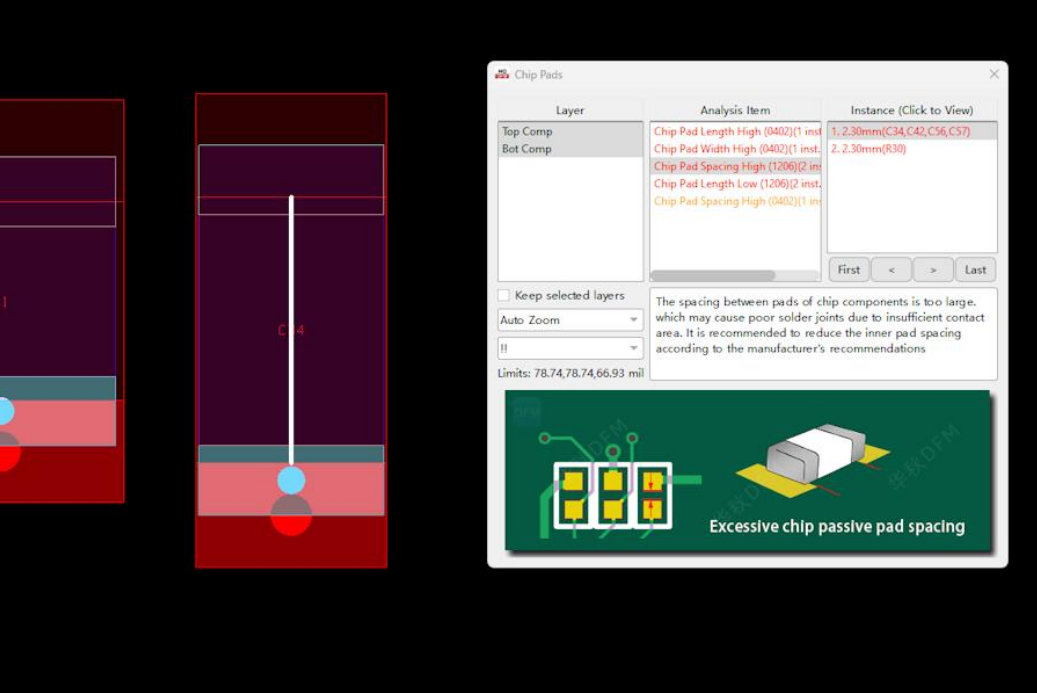Enable the Keep selected layers checkbox
The height and width of the screenshot is (693, 1037).
point(504,295)
